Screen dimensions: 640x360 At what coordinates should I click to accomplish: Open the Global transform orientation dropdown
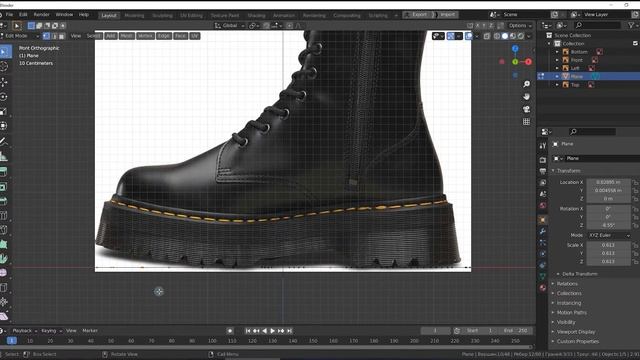click(x=229, y=26)
